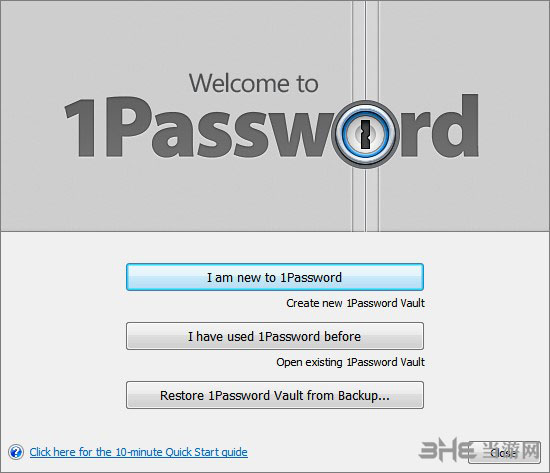The width and height of the screenshot is (550, 473).
Task: Click the 'I am new to 1Password' button
Action: [275, 277]
